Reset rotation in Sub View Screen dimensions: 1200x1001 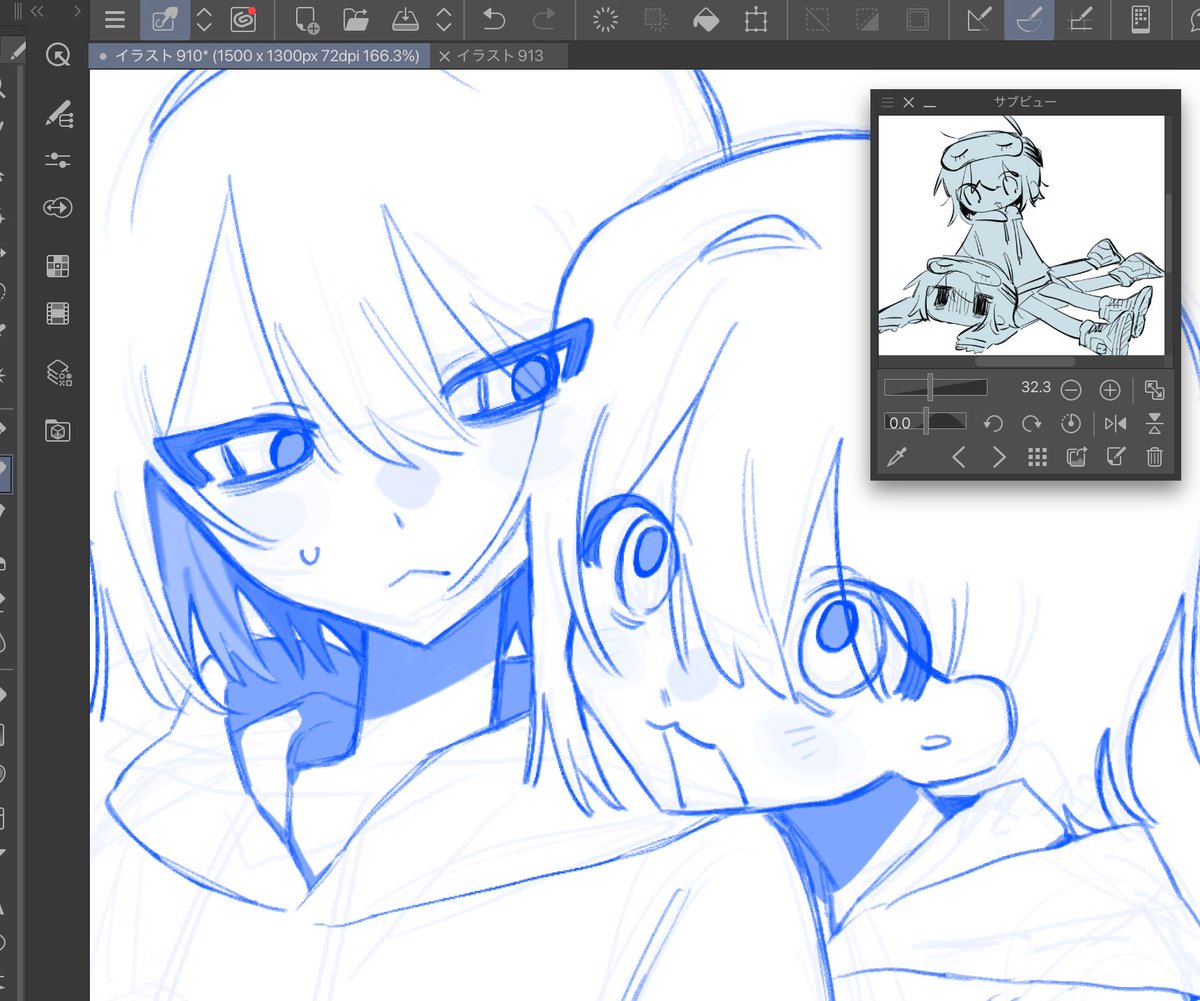(x=1071, y=423)
